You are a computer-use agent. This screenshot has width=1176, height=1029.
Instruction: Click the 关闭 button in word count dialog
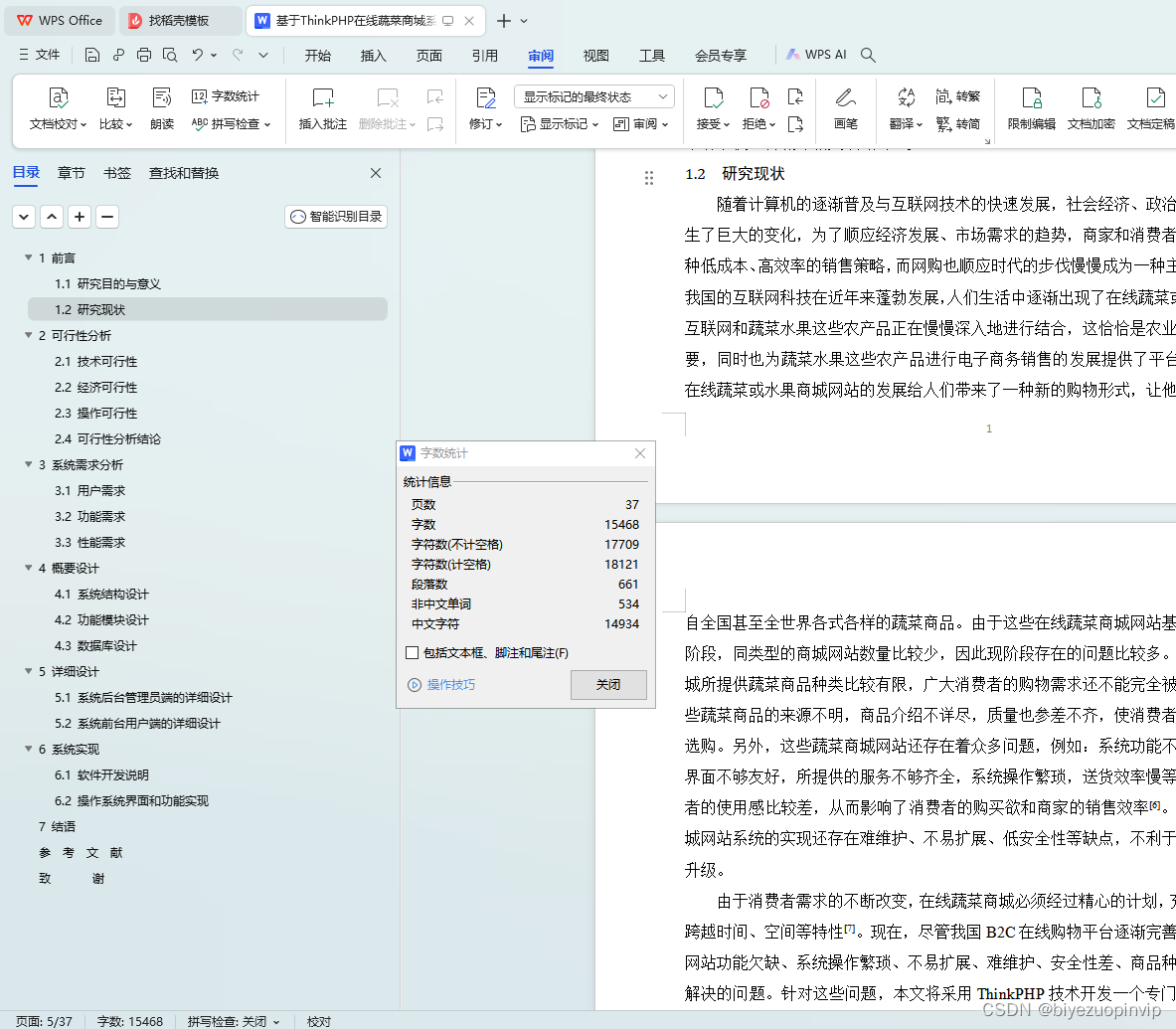608,685
